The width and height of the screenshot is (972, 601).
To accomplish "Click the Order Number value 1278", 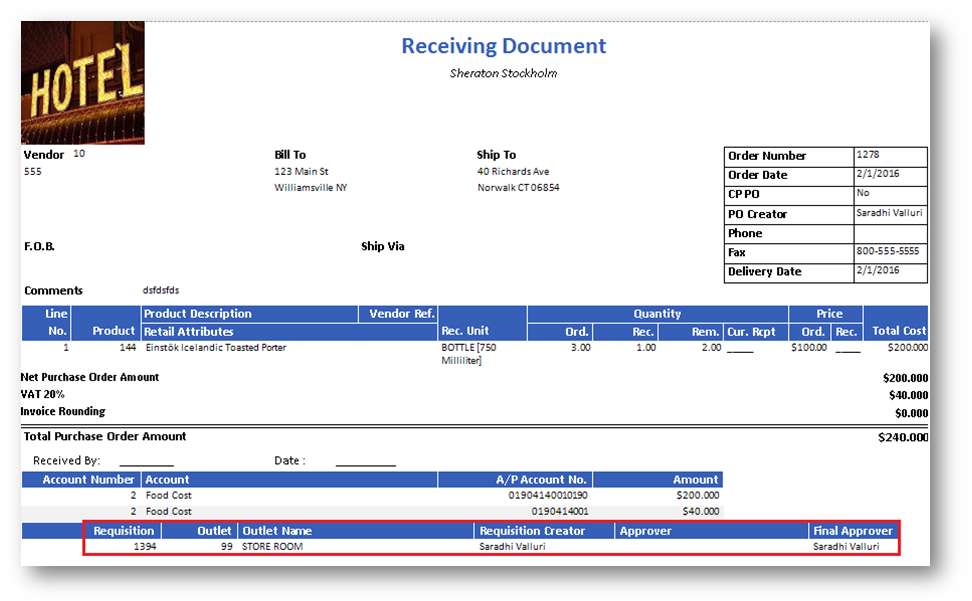I will [866, 155].
